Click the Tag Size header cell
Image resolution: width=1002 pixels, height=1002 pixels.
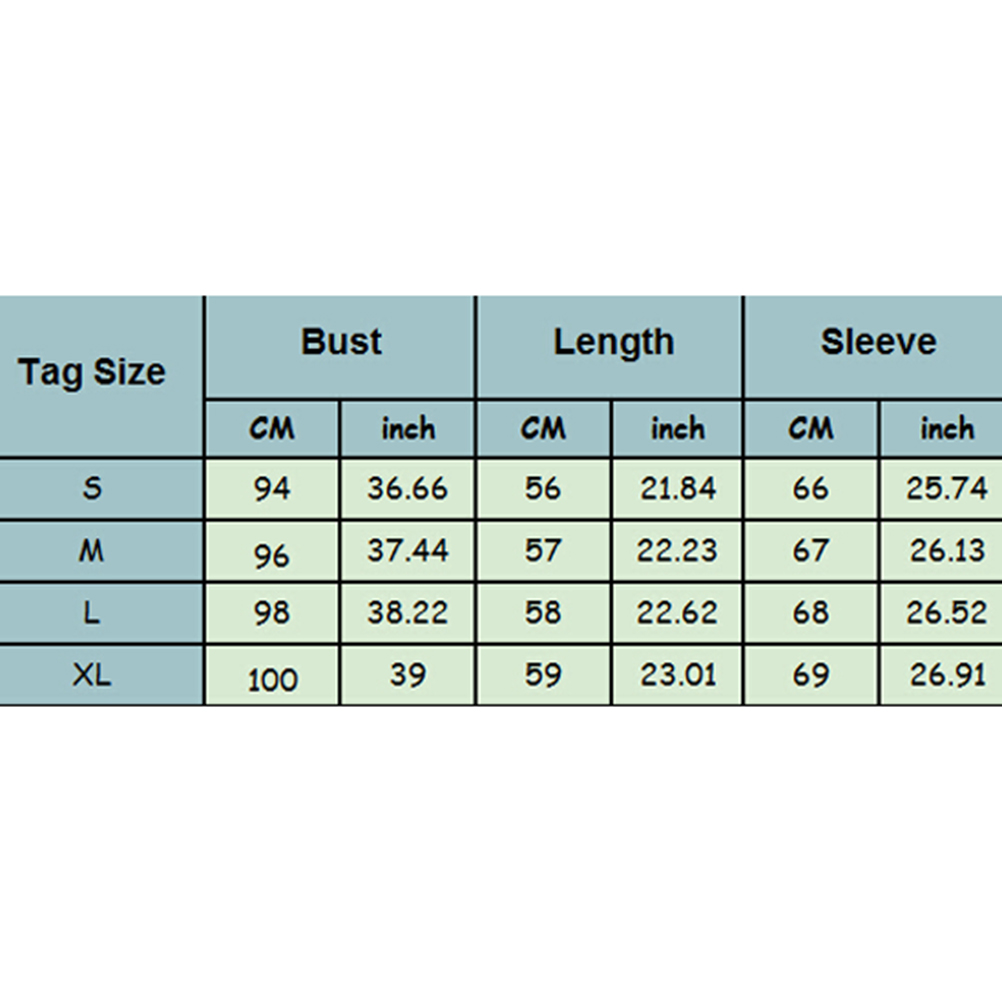(92, 374)
